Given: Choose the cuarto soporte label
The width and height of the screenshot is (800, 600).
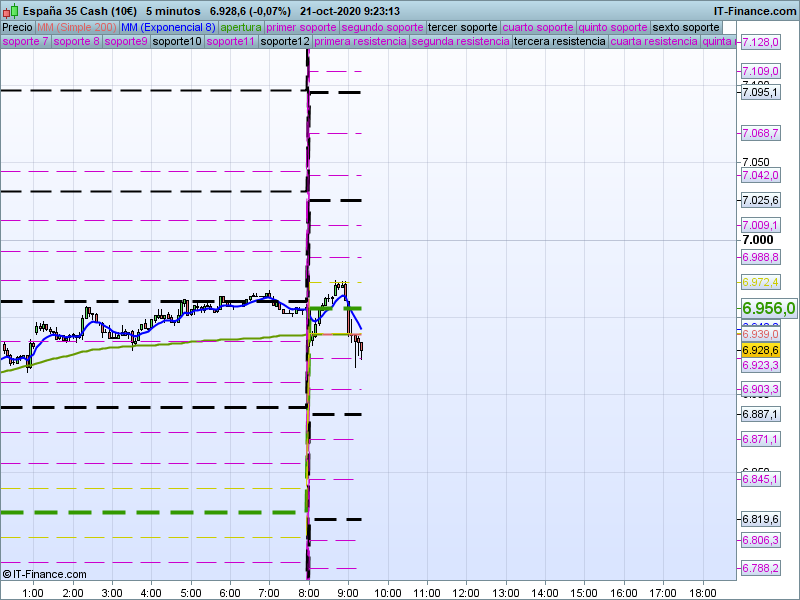Looking at the screenshot, I should pos(537,27).
